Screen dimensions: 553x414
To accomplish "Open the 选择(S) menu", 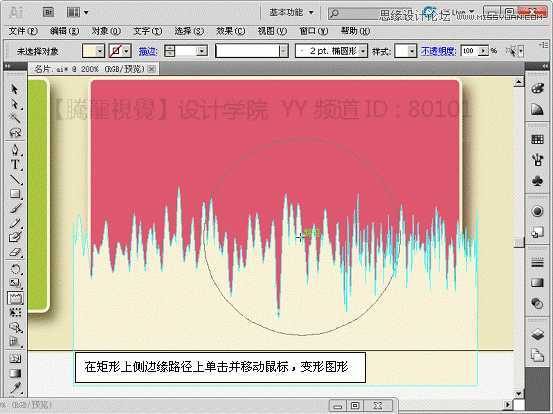I will (189, 31).
